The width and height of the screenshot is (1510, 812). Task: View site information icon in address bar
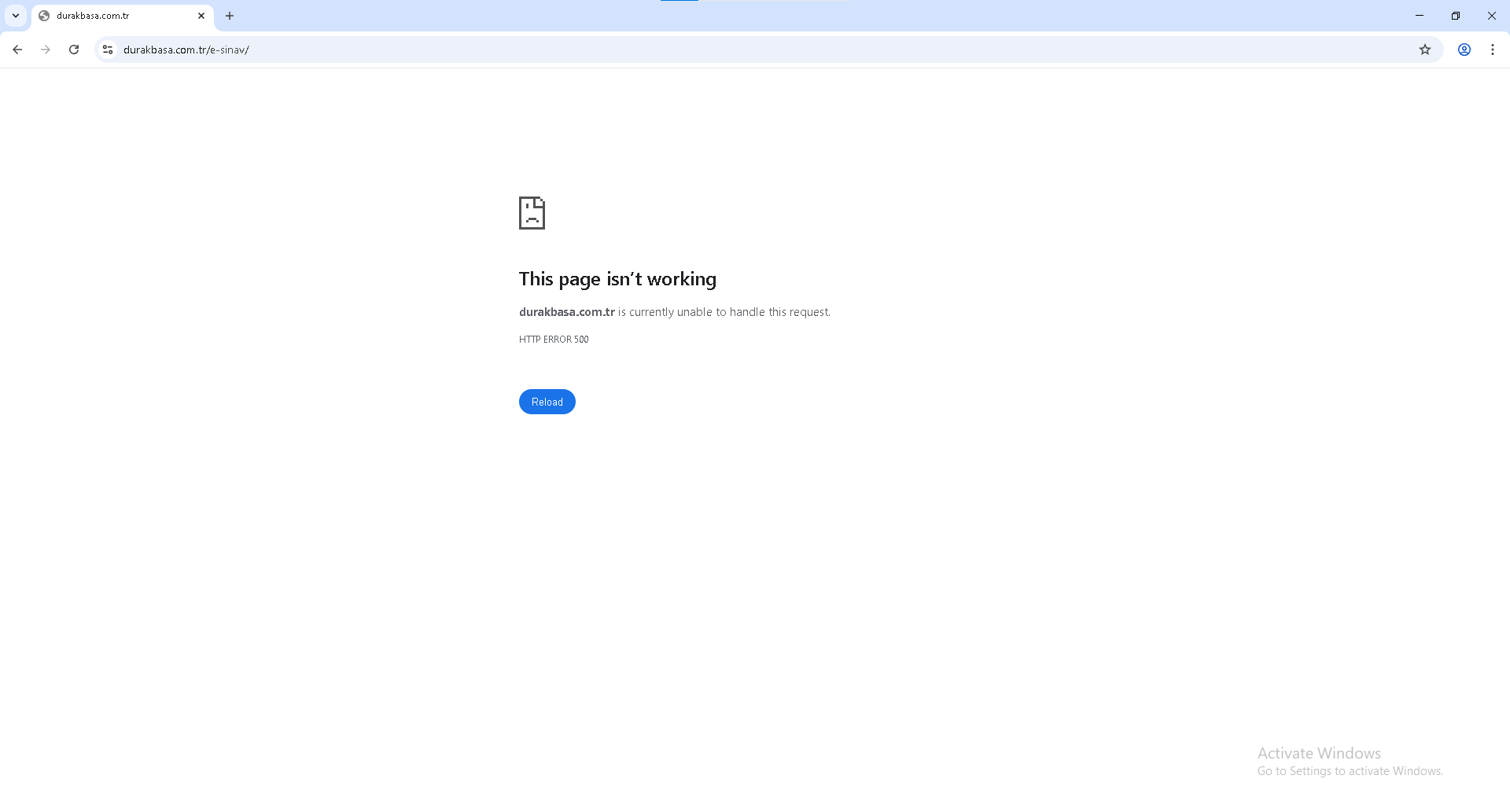click(x=108, y=50)
